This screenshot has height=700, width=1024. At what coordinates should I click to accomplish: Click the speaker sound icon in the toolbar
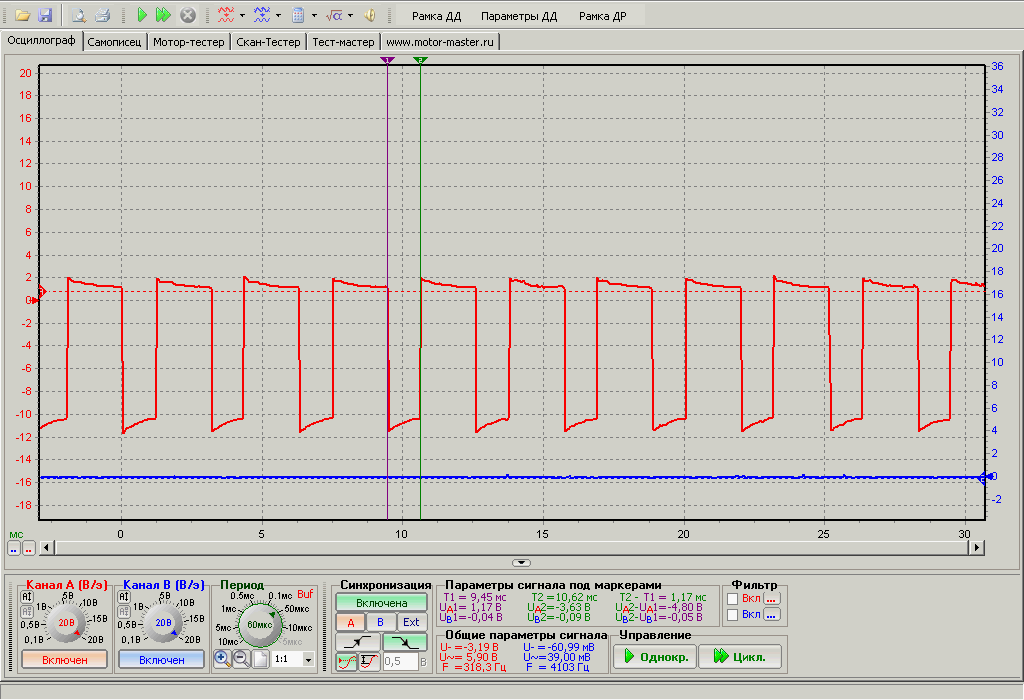click(x=369, y=16)
